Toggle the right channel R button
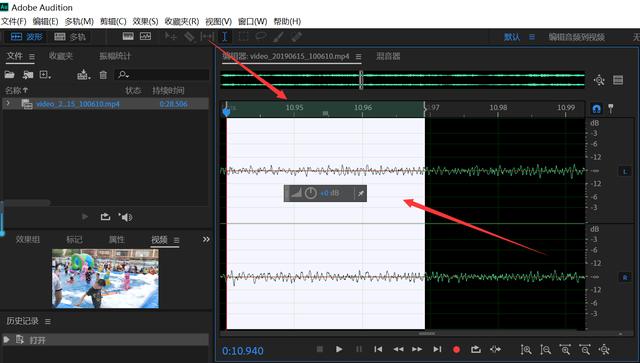 pyautogui.click(x=625, y=277)
